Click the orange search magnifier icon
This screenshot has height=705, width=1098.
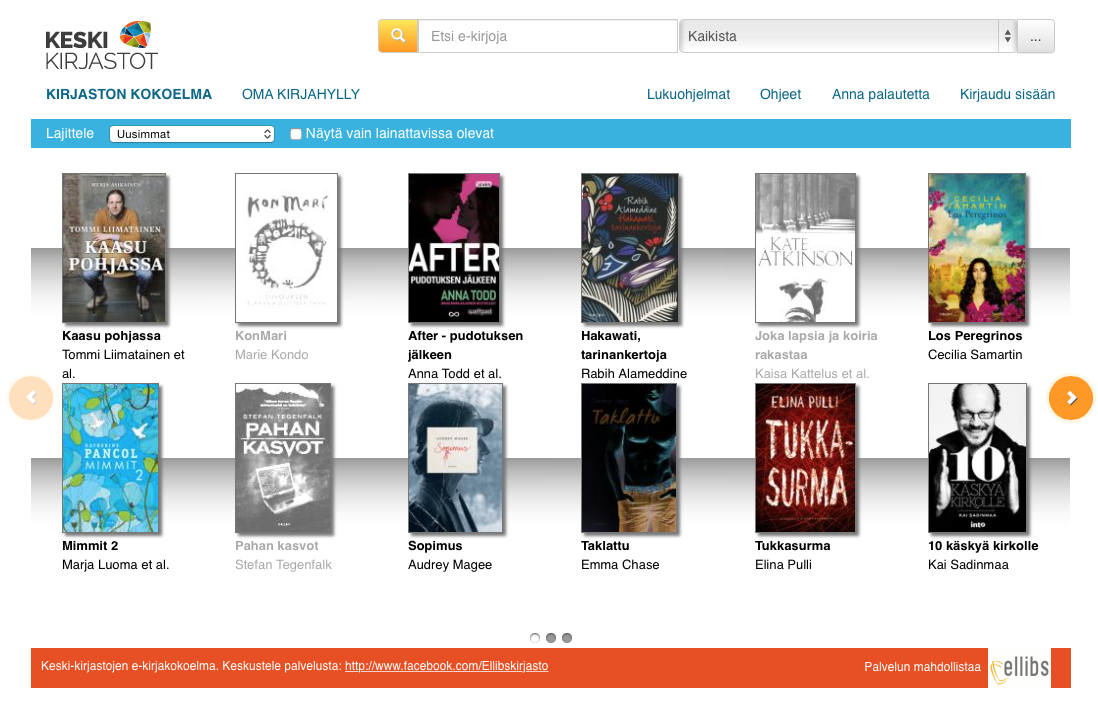click(398, 36)
